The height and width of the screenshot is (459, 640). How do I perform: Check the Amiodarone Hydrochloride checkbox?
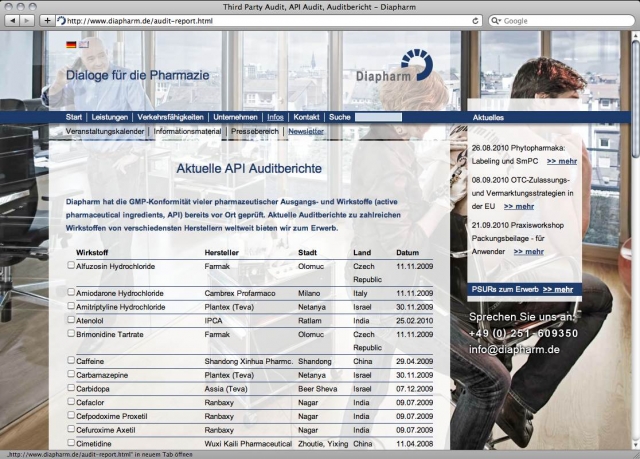[71, 292]
